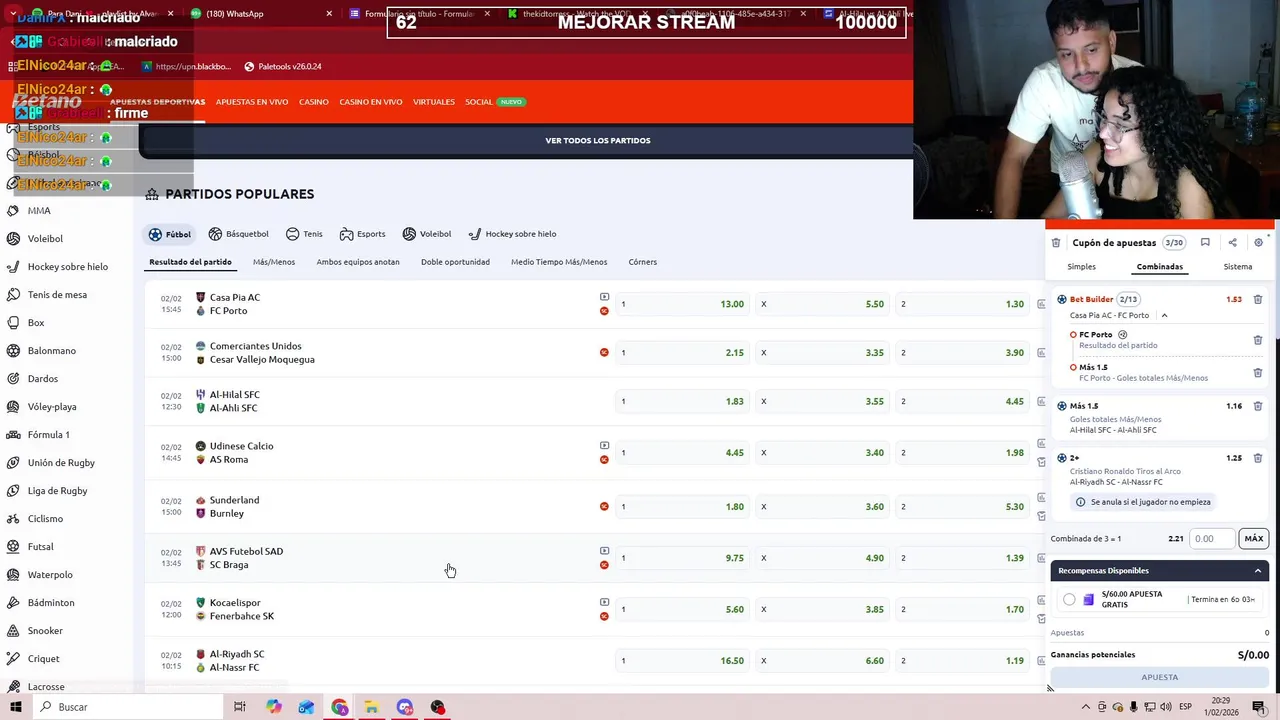Collapse the Casa Pia AC - FC Porto Bet Builder details

coord(1164,315)
